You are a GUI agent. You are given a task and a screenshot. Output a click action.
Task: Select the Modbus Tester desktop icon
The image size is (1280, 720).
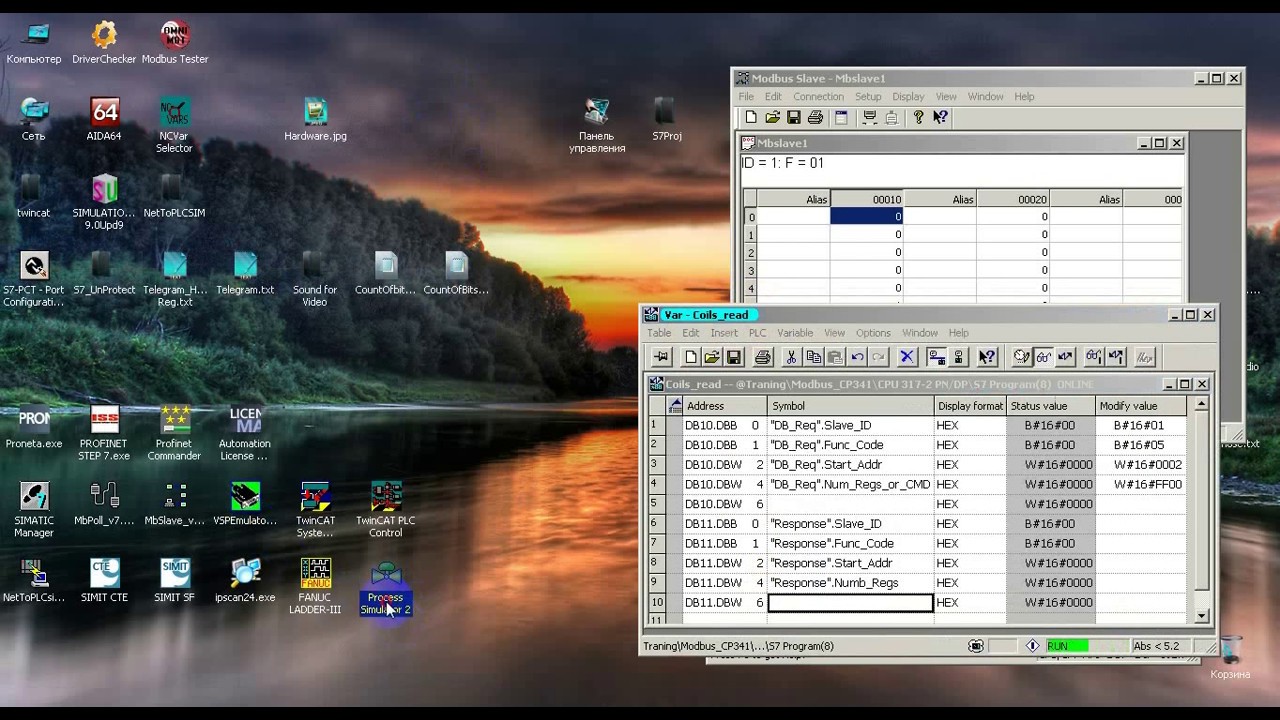[175, 42]
